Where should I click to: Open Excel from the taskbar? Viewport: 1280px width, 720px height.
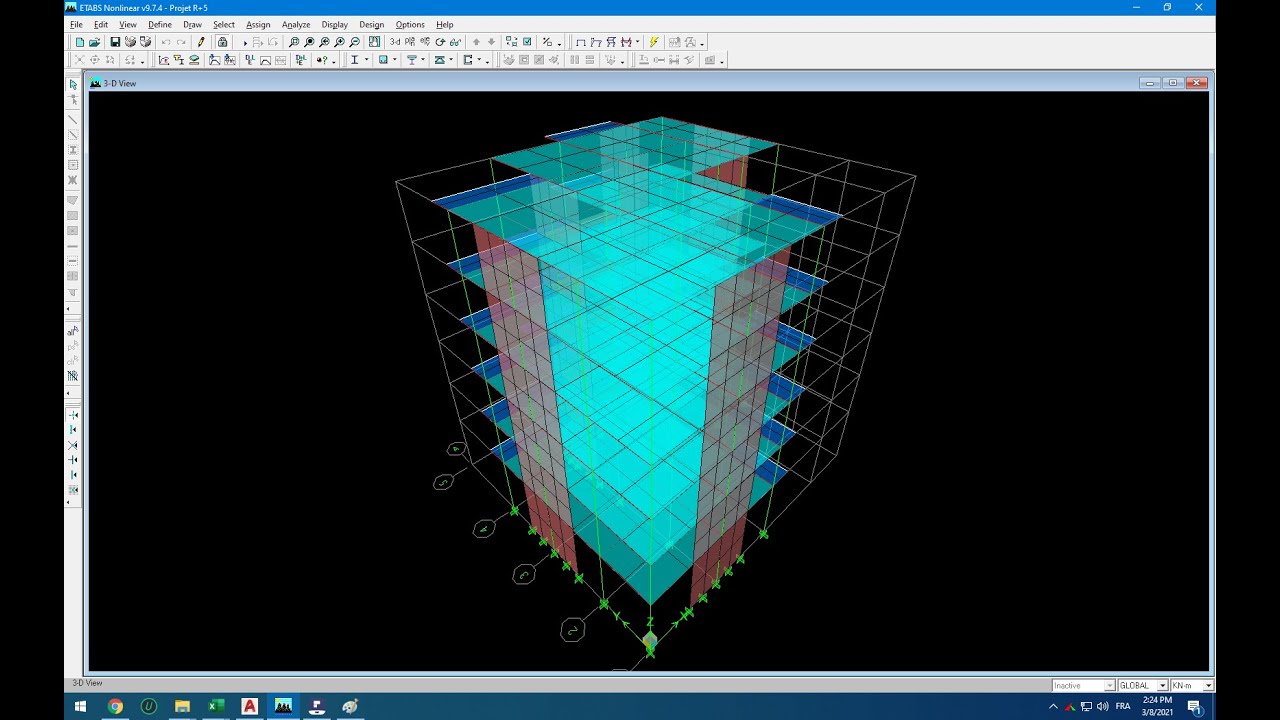(216, 706)
